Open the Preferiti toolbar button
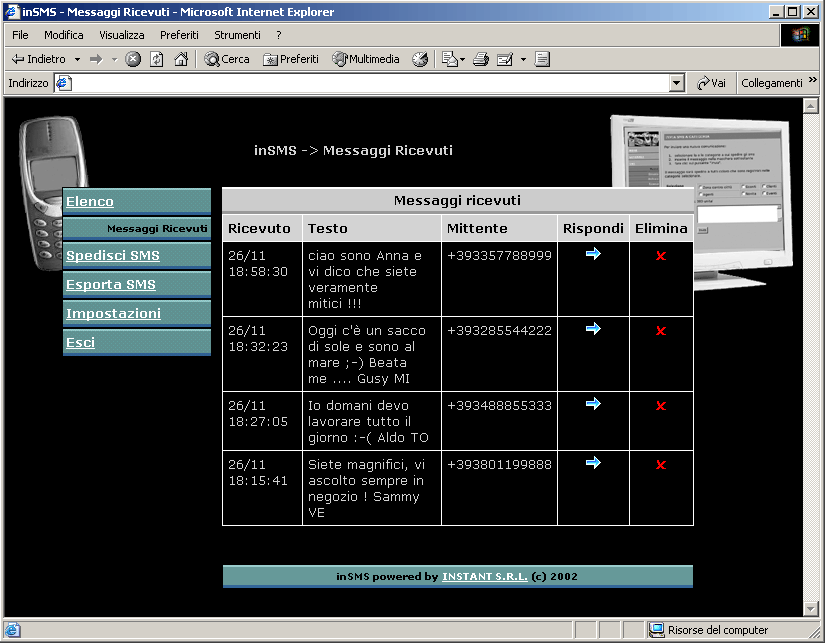825x643 pixels. [x=291, y=59]
